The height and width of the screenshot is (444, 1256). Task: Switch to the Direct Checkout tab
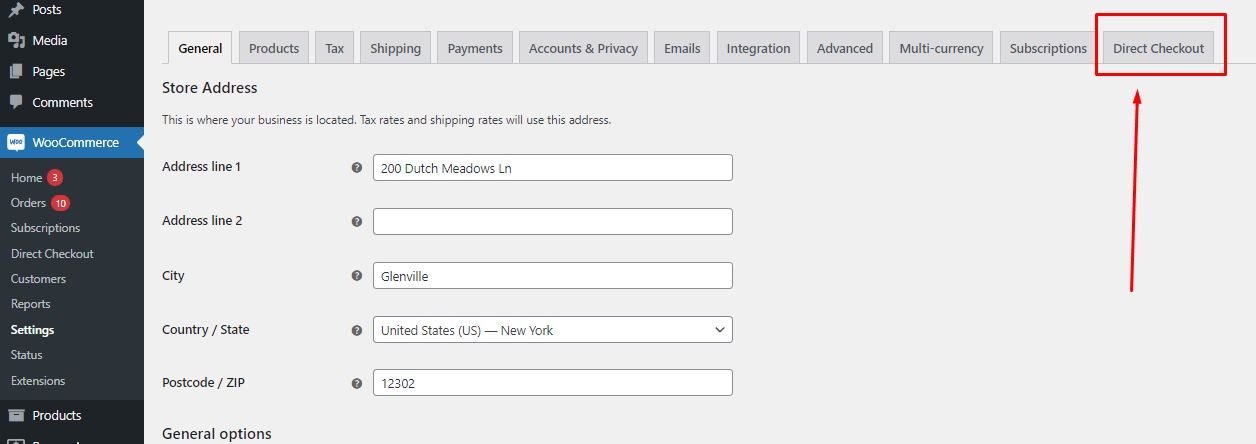pyautogui.click(x=1158, y=48)
